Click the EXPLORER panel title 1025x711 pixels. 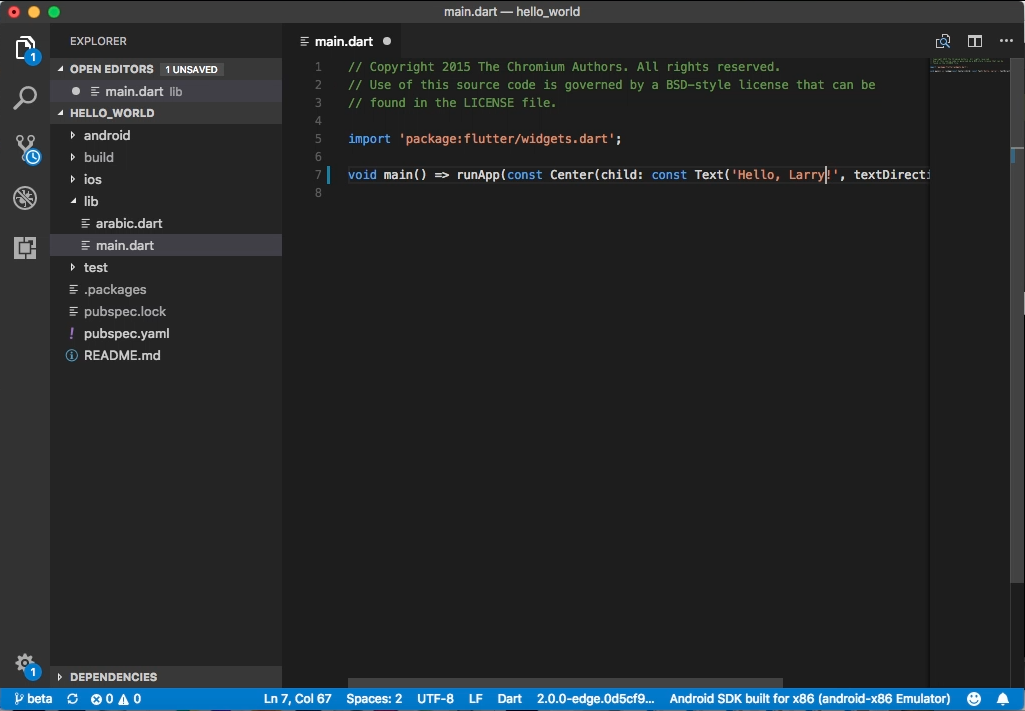point(98,41)
